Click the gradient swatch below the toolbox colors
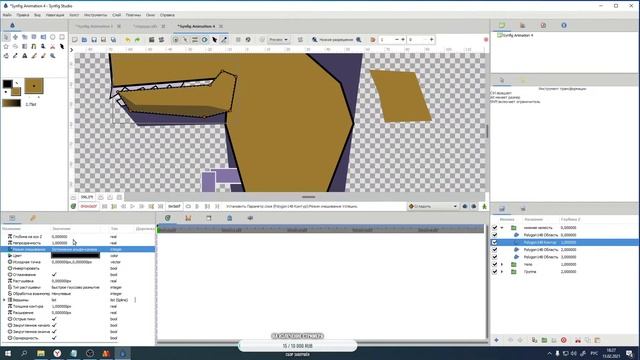Image resolution: width=640 pixels, height=360 pixels. [11, 104]
